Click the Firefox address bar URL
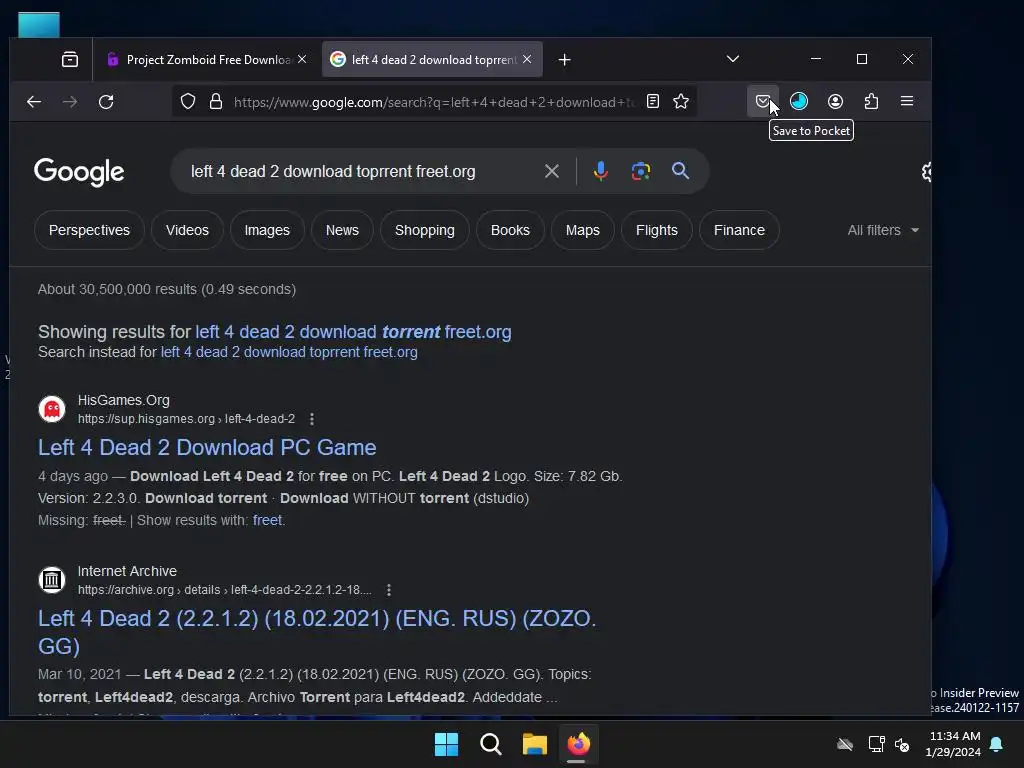The image size is (1024, 768). point(434,102)
